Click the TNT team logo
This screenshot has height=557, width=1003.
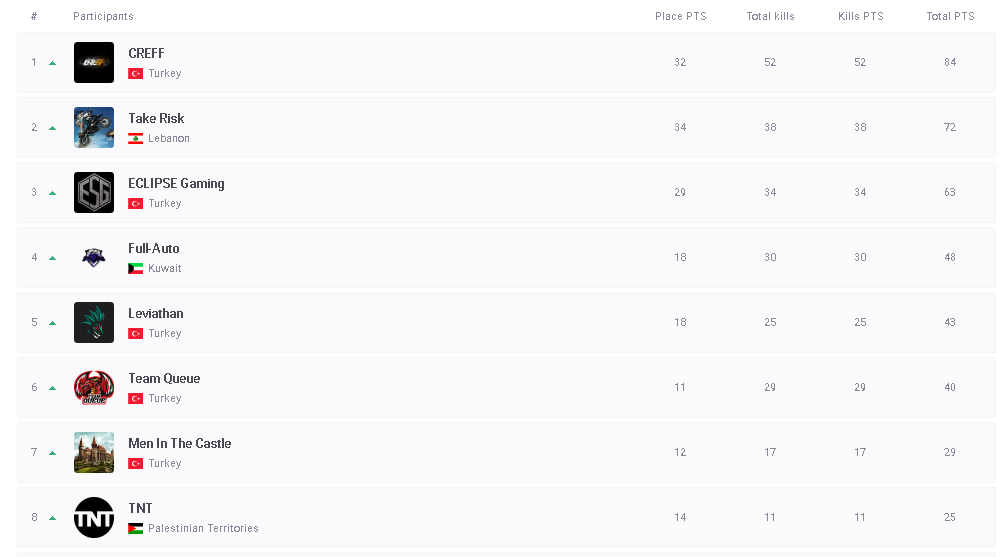[x=94, y=518]
